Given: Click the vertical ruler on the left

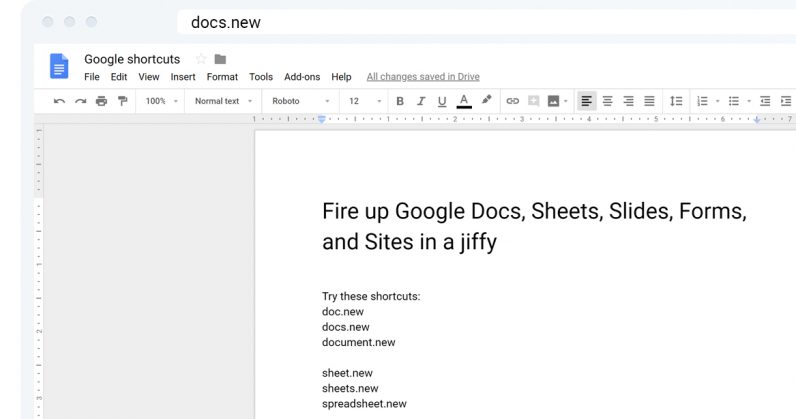Looking at the screenshot, I should point(39,272).
